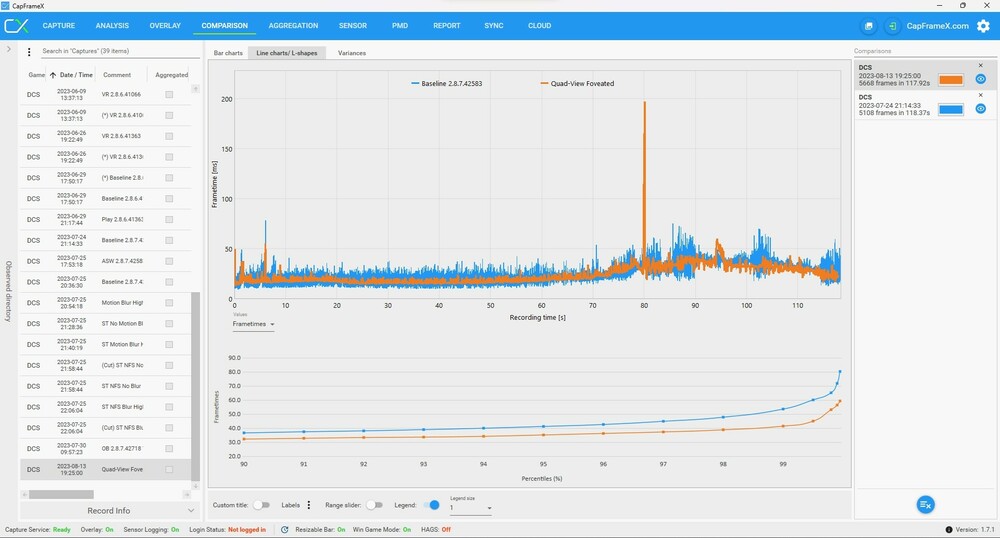Expand the Record Info panel

108,511
